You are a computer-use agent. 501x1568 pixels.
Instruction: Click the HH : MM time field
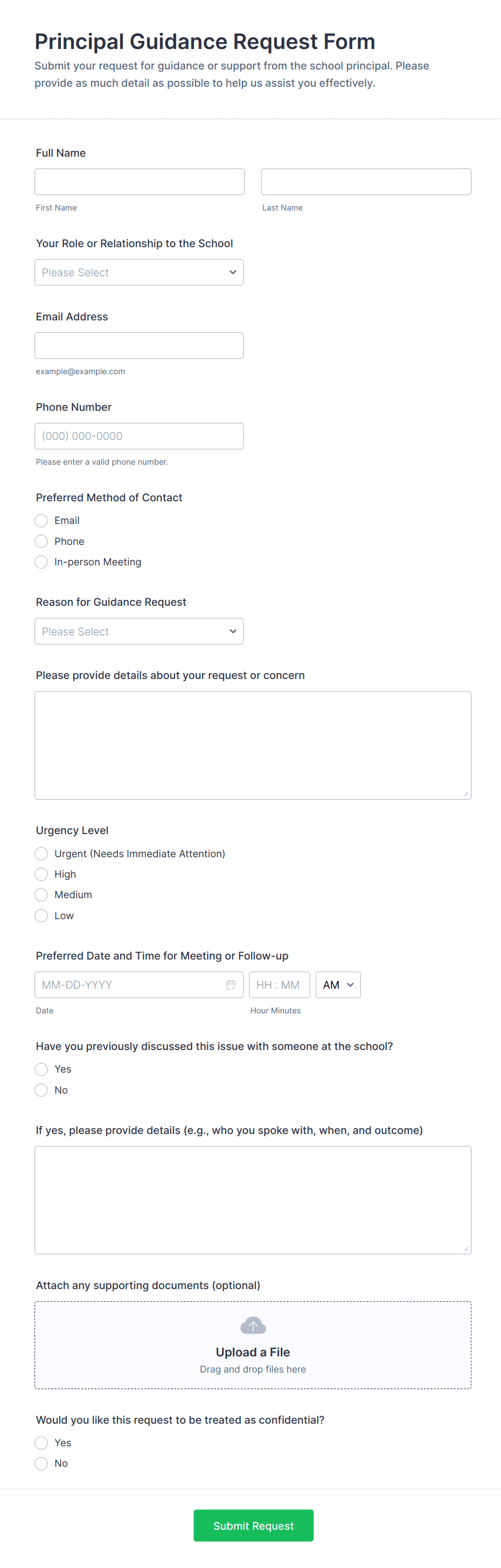(279, 984)
